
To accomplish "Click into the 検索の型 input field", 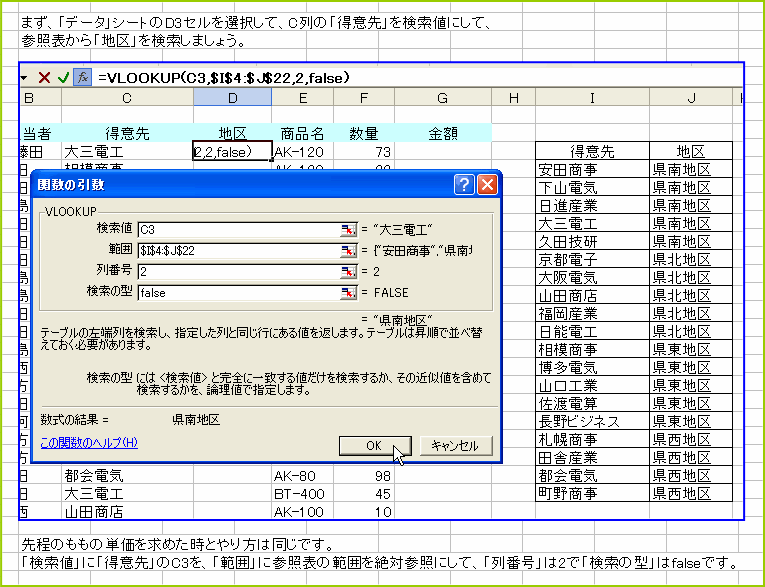I will coord(239,293).
